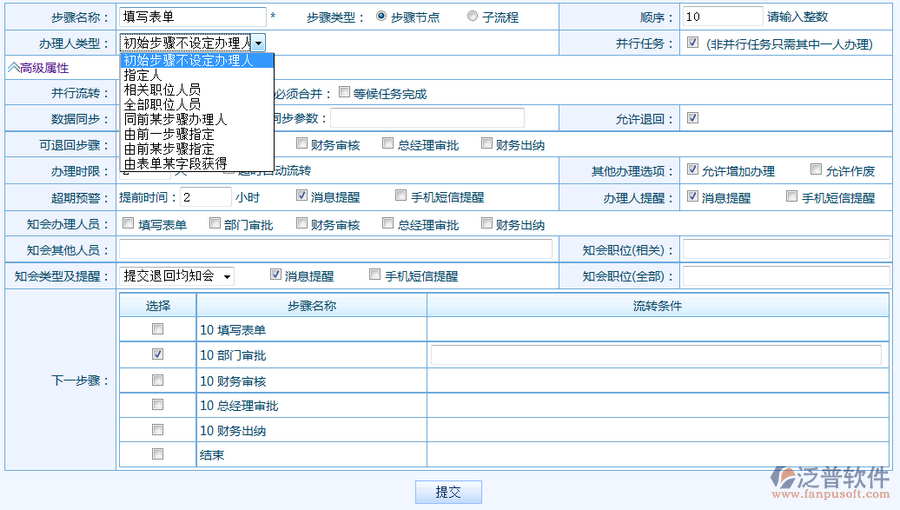This screenshot has width=900, height=510.
Task: Check 等候任务完成 checkbox
Action: [x=345, y=93]
